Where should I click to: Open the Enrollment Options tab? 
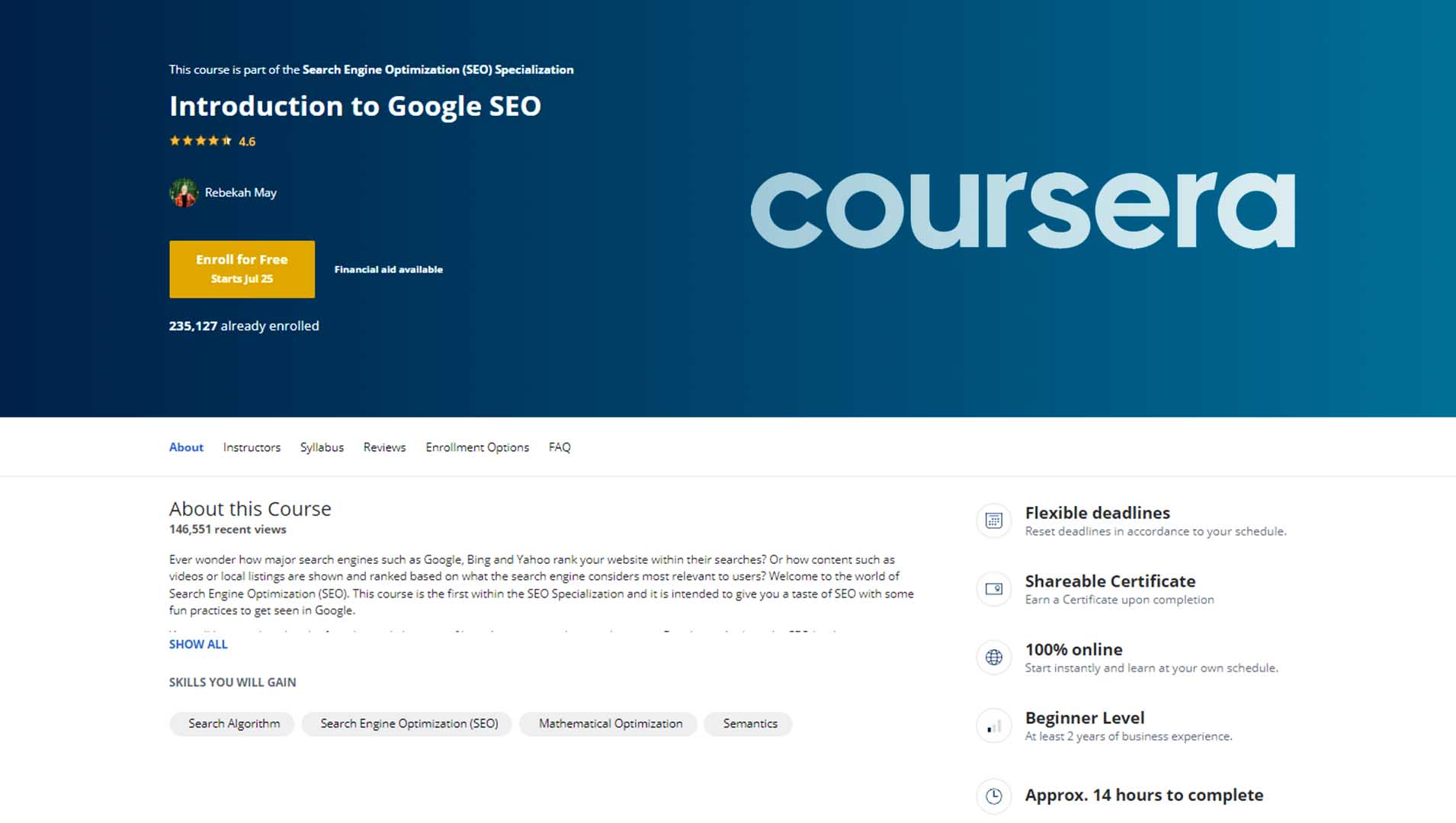[477, 447]
